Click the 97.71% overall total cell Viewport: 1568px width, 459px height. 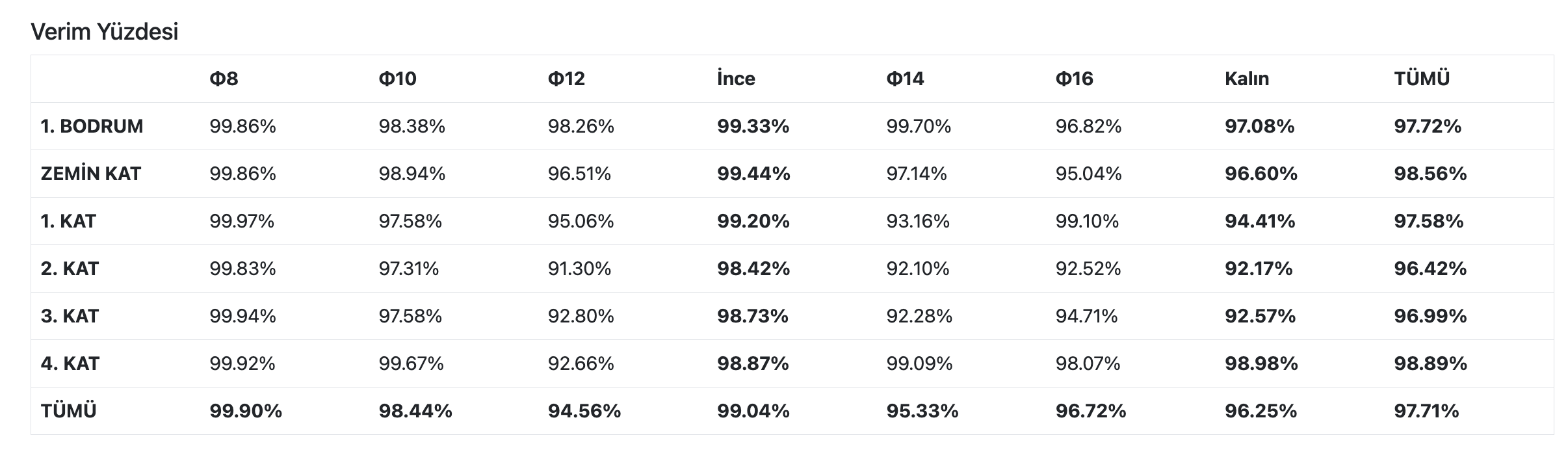[1426, 411]
